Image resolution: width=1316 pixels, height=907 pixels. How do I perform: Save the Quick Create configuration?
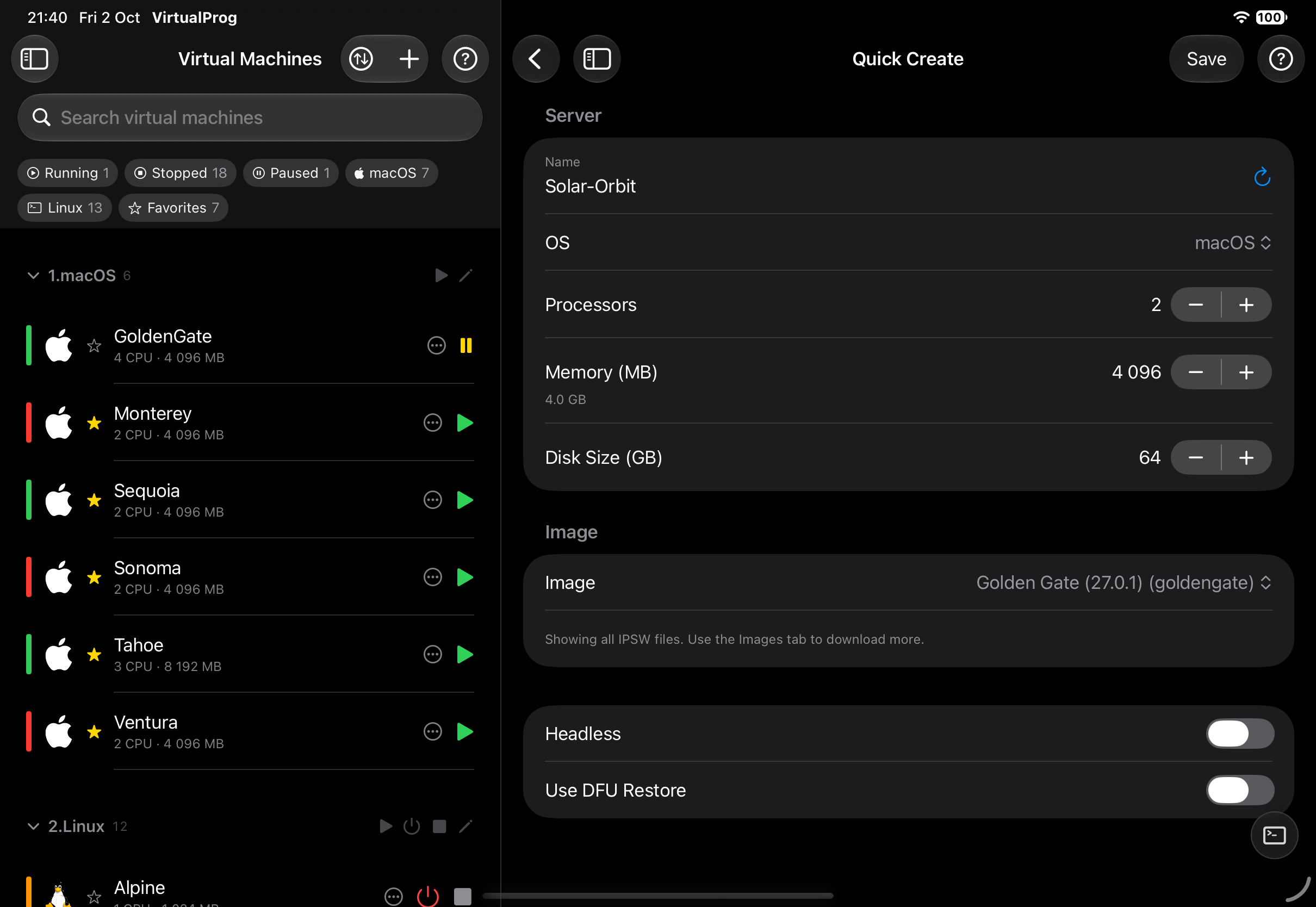coord(1206,59)
